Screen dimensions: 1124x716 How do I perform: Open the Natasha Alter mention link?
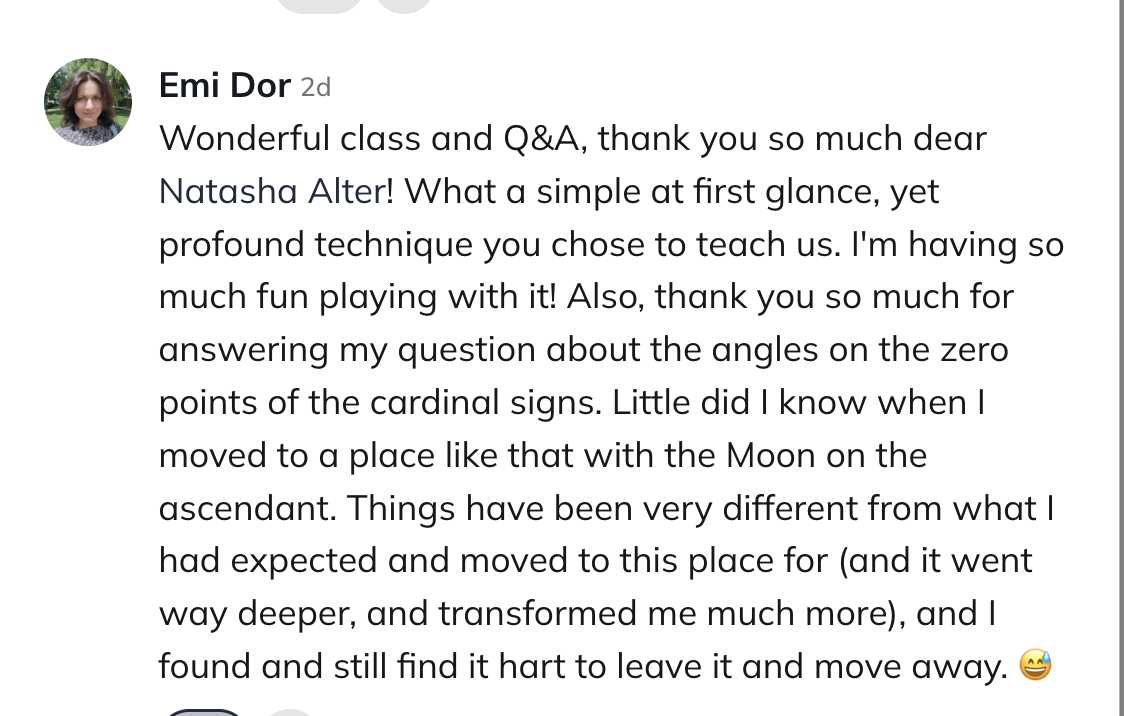coord(272,191)
